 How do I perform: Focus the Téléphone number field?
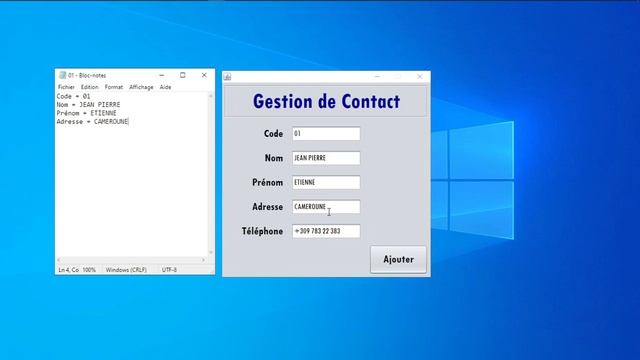click(326, 231)
